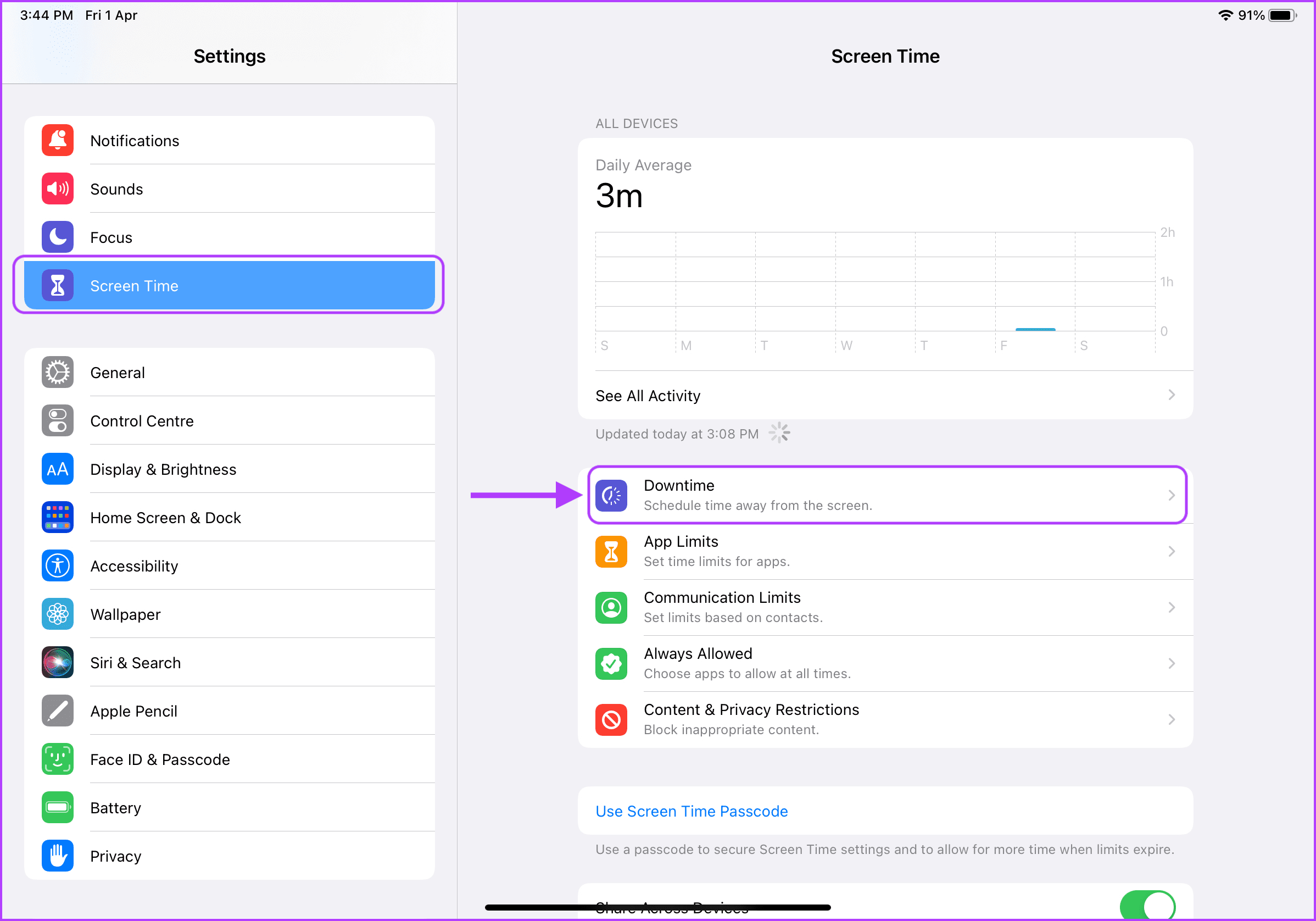
Task: Tap the Apple Pencil icon
Action: [57, 711]
